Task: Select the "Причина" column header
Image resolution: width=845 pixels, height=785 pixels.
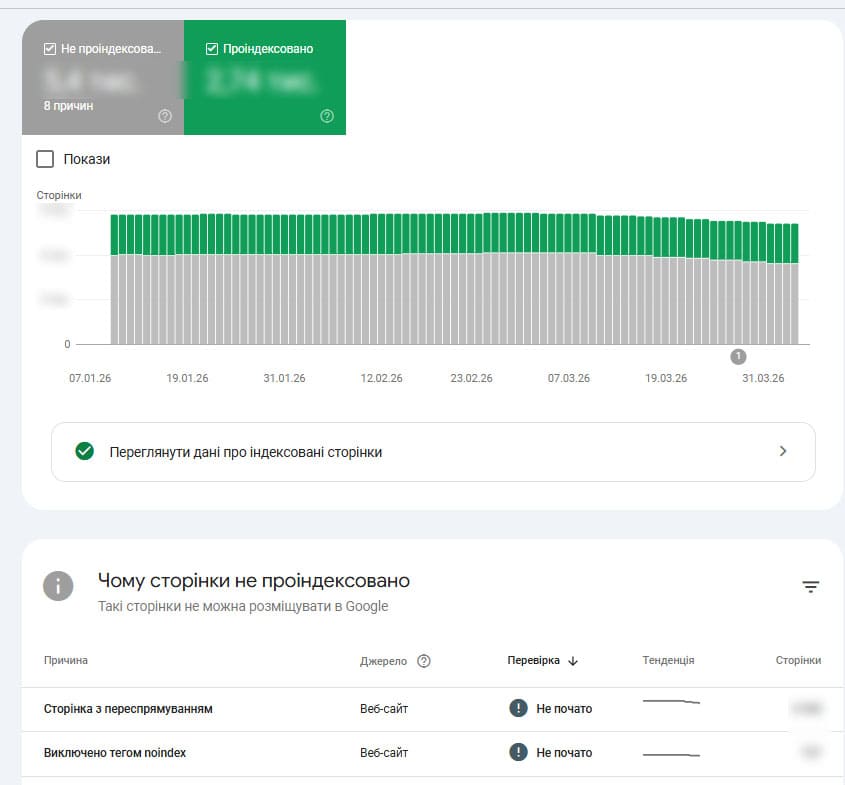Action: click(66, 660)
